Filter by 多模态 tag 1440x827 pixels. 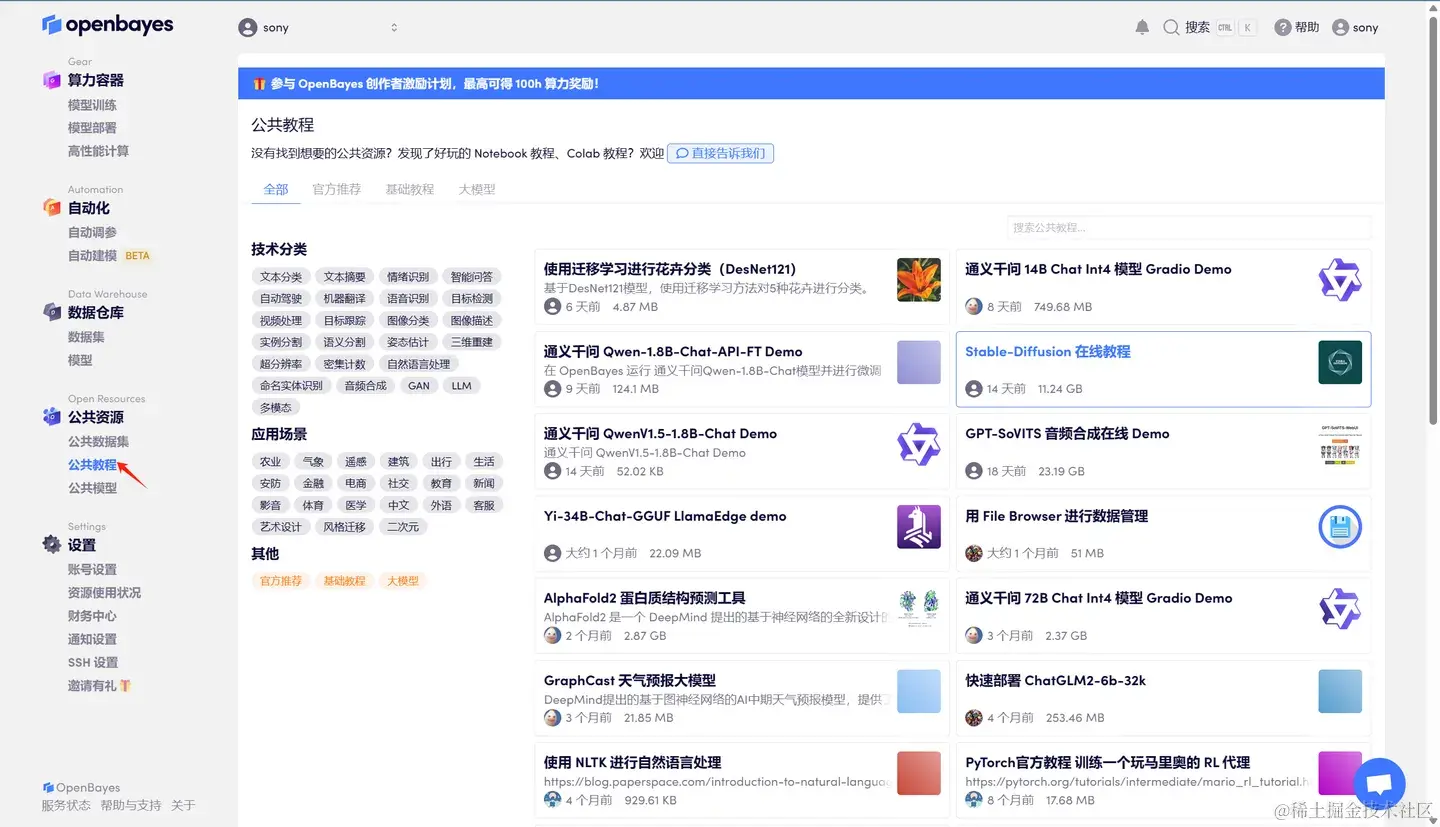[275, 408]
